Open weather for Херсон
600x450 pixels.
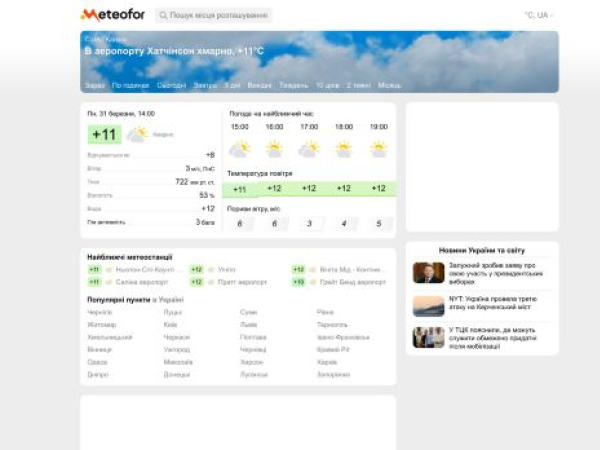(252, 362)
